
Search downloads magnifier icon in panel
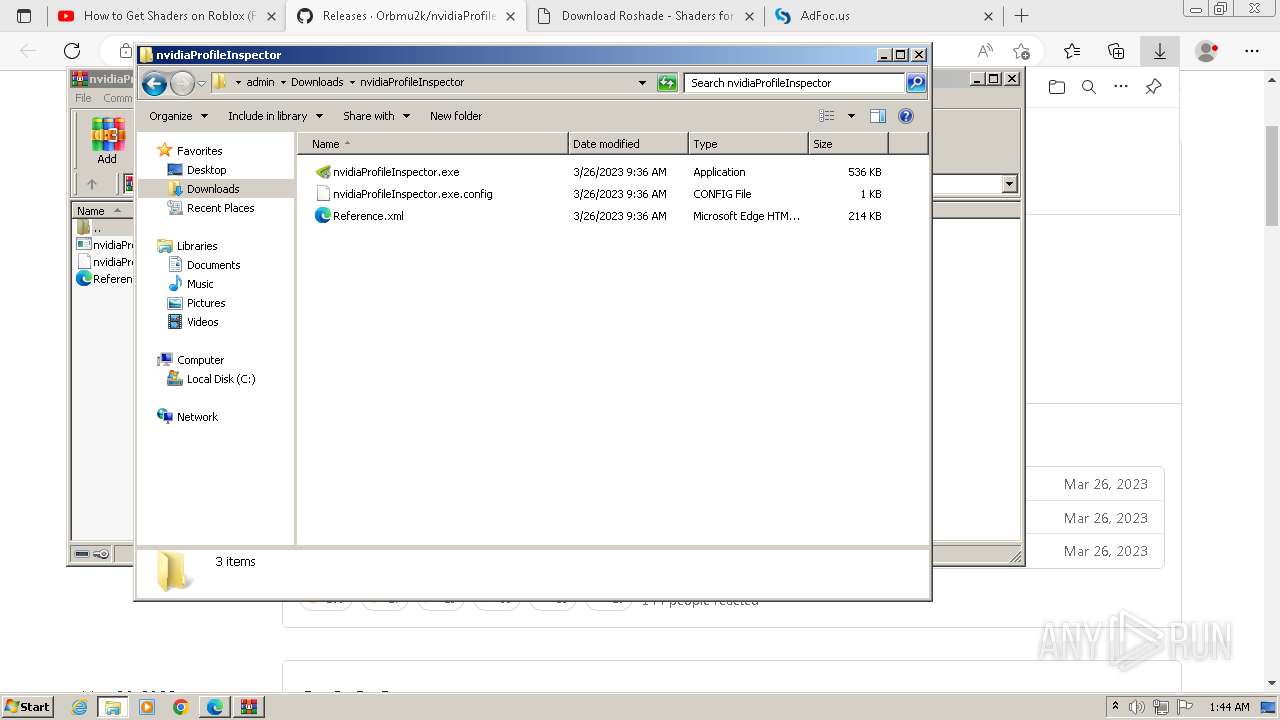[1089, 87]
